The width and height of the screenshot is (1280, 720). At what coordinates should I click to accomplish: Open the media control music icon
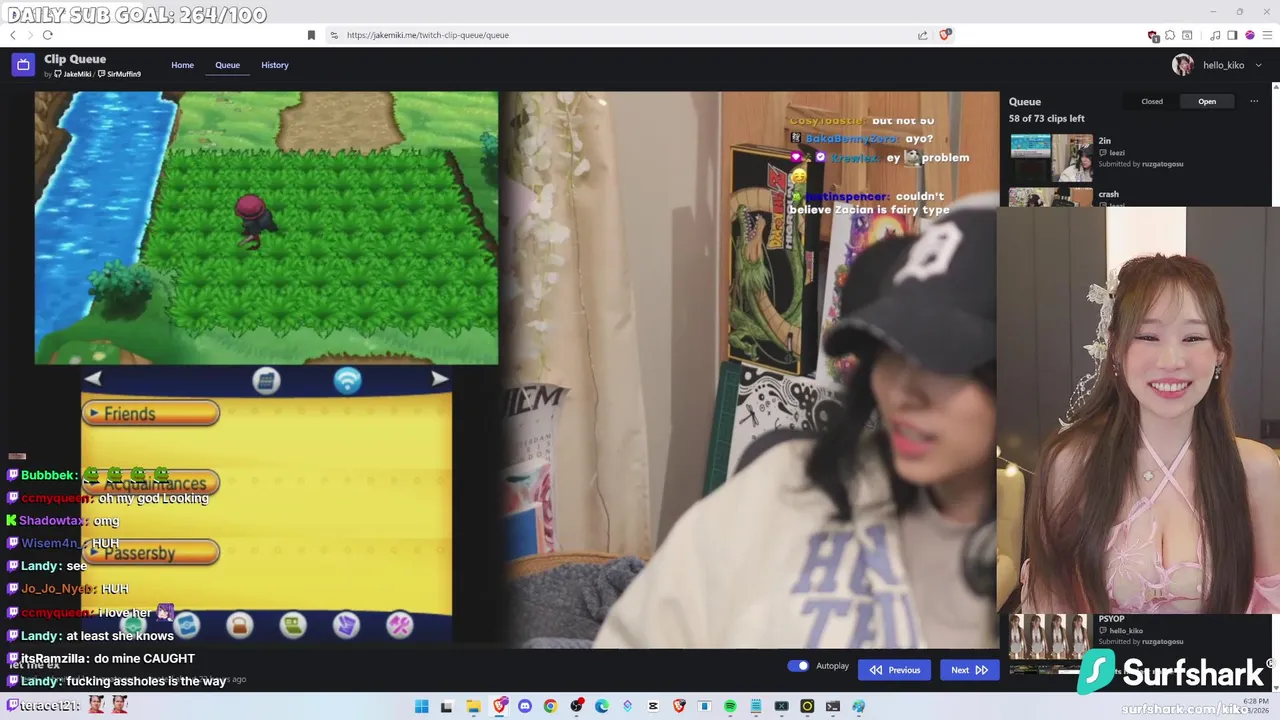pyautogui.click(x=1215, y=35)
